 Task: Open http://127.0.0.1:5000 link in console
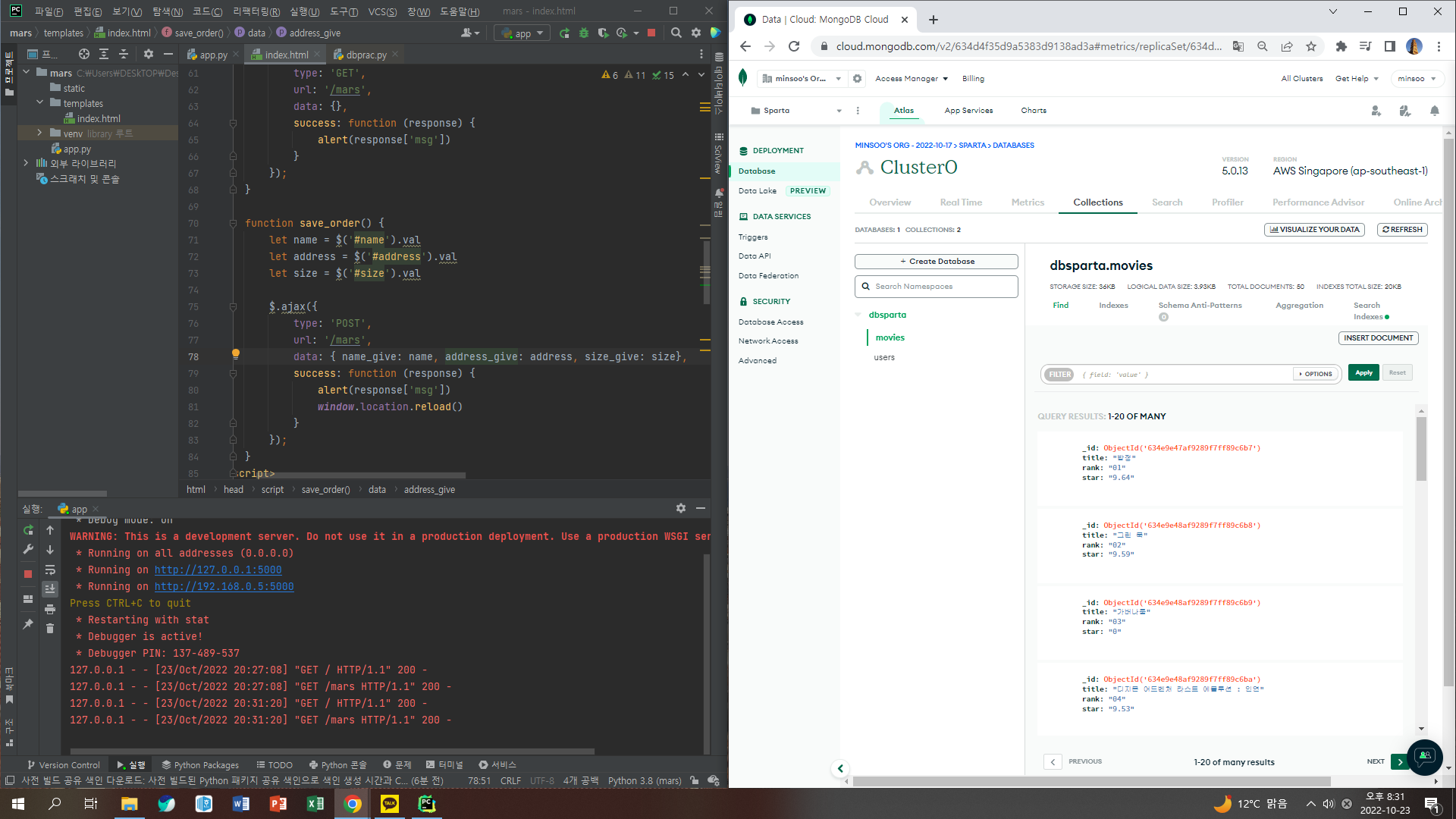pyautogui.click(x=218, y=570)
